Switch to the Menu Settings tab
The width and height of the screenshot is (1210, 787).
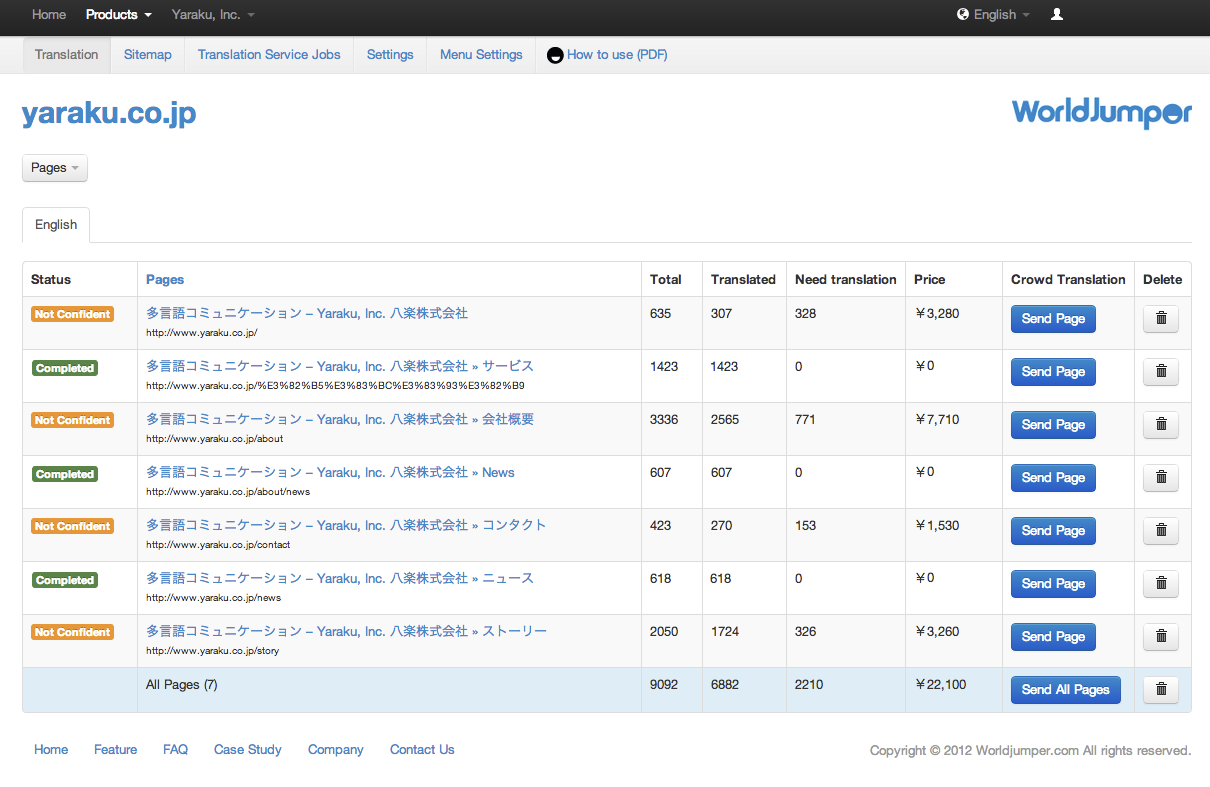[481, 55]
